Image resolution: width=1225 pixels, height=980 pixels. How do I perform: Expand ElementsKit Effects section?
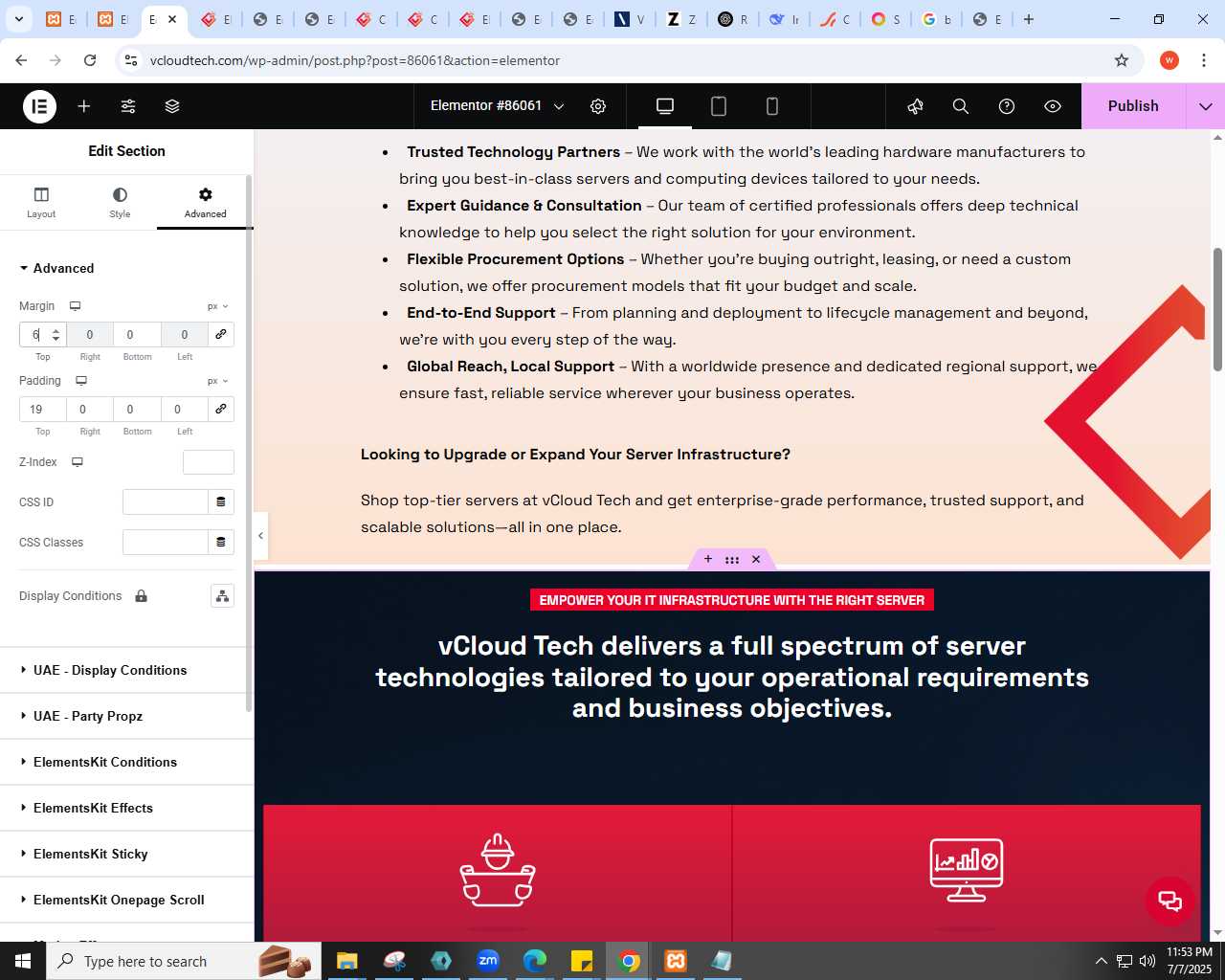[124, 808]
